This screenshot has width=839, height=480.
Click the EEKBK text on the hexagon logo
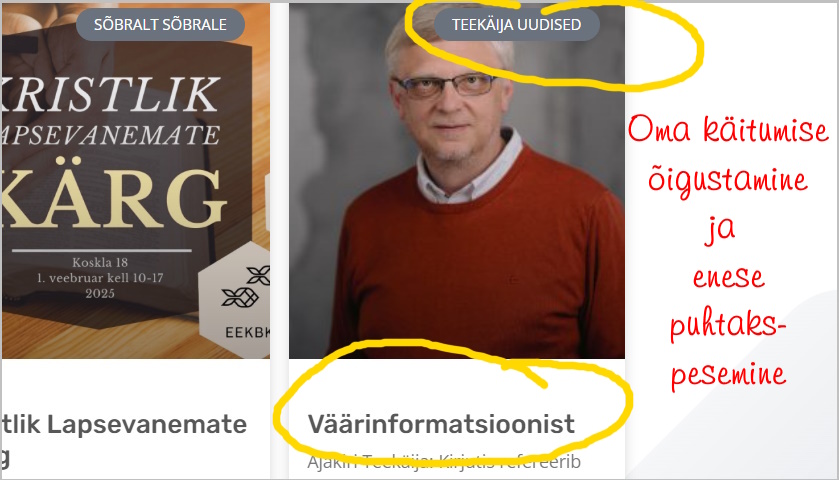click(247, 333)
